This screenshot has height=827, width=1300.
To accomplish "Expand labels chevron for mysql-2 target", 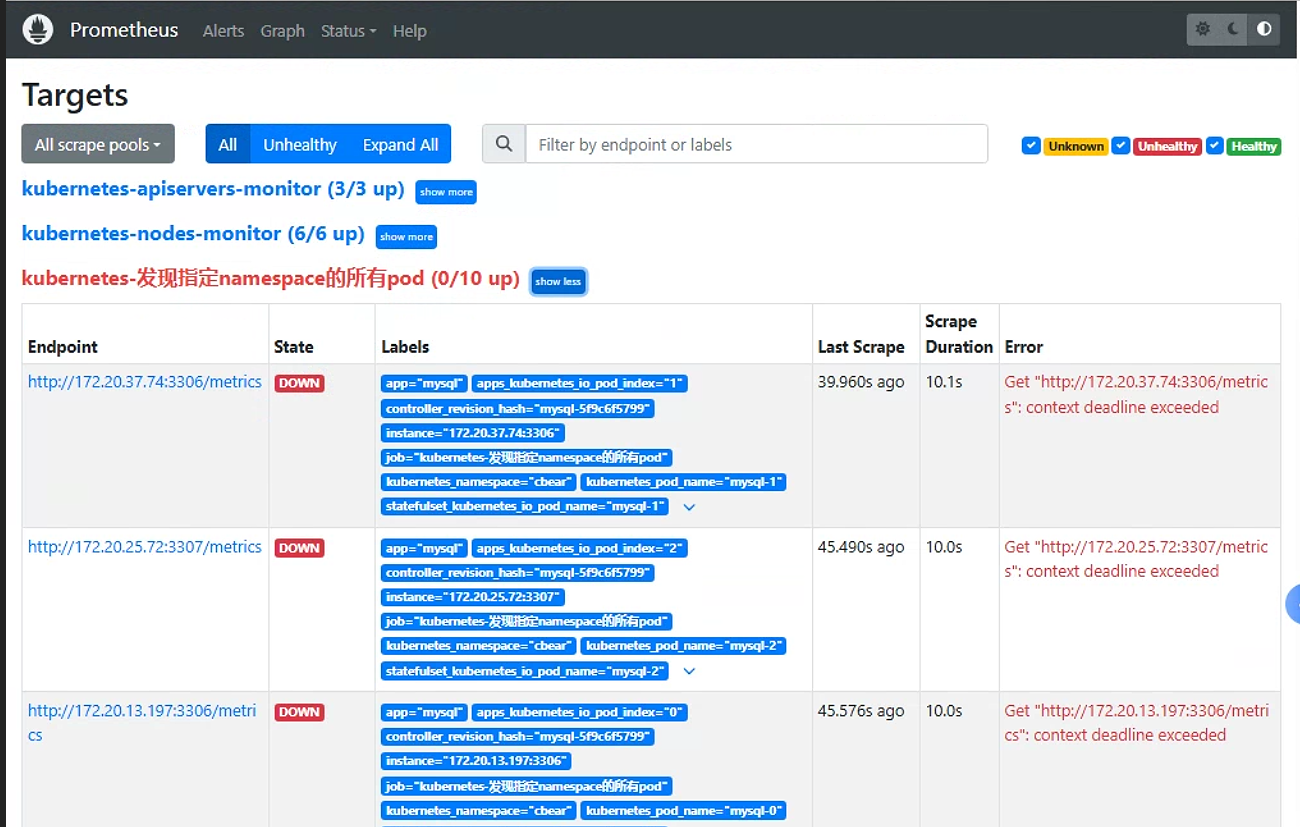I will coord(689,671).
